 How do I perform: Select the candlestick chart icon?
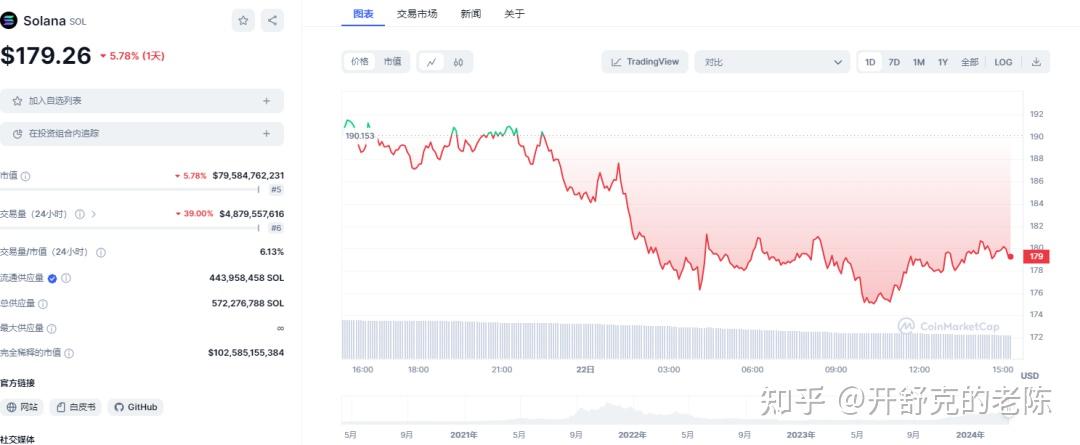pyautogui.click(x=458, y=62)
